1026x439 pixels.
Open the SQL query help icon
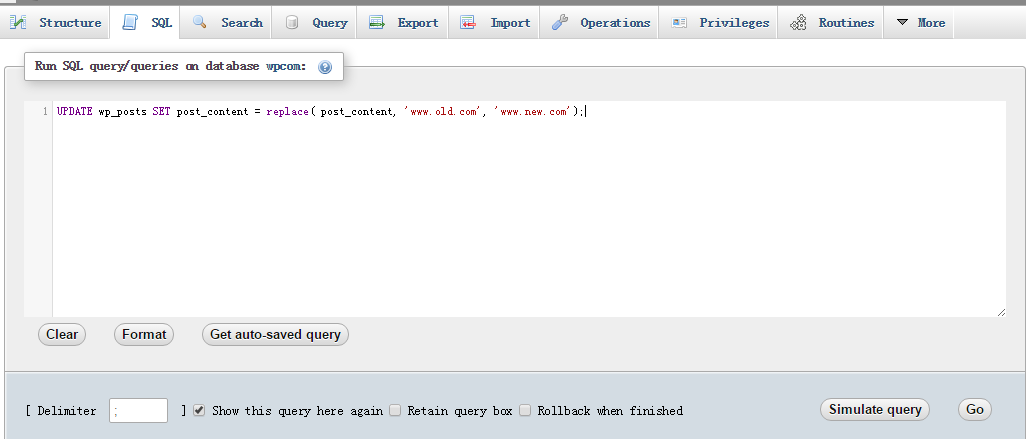tap(324, 67)
